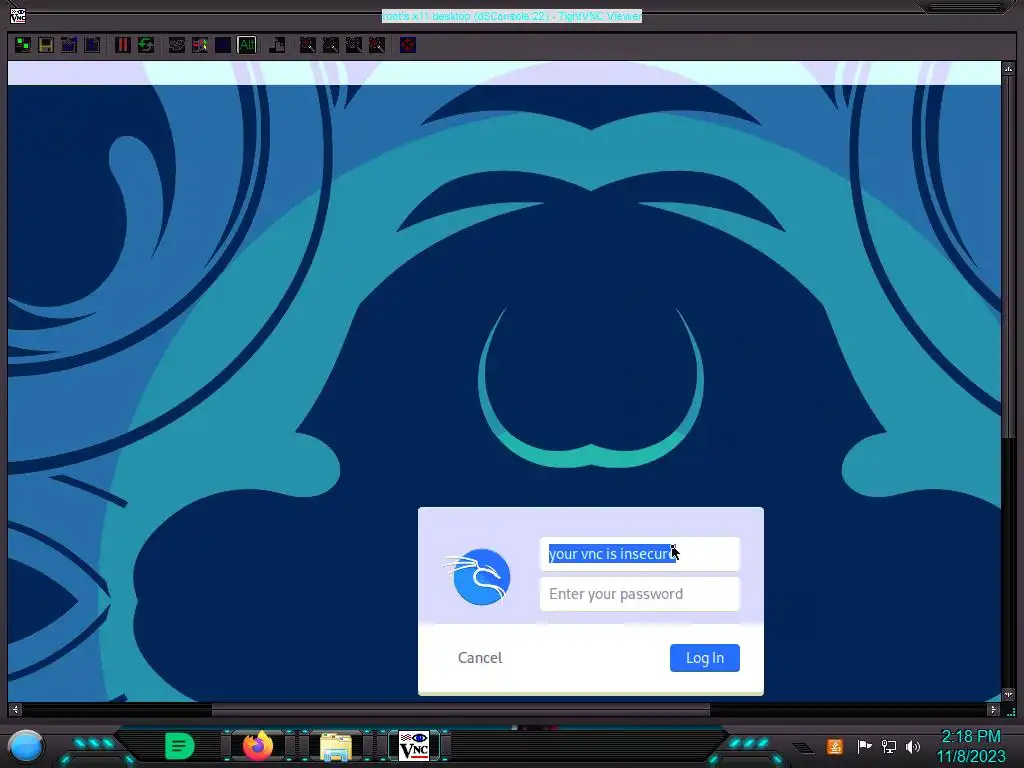Click the Full screen toolbar icon
This screenshot has width=1024, height=768.
[x=408, y=45]
